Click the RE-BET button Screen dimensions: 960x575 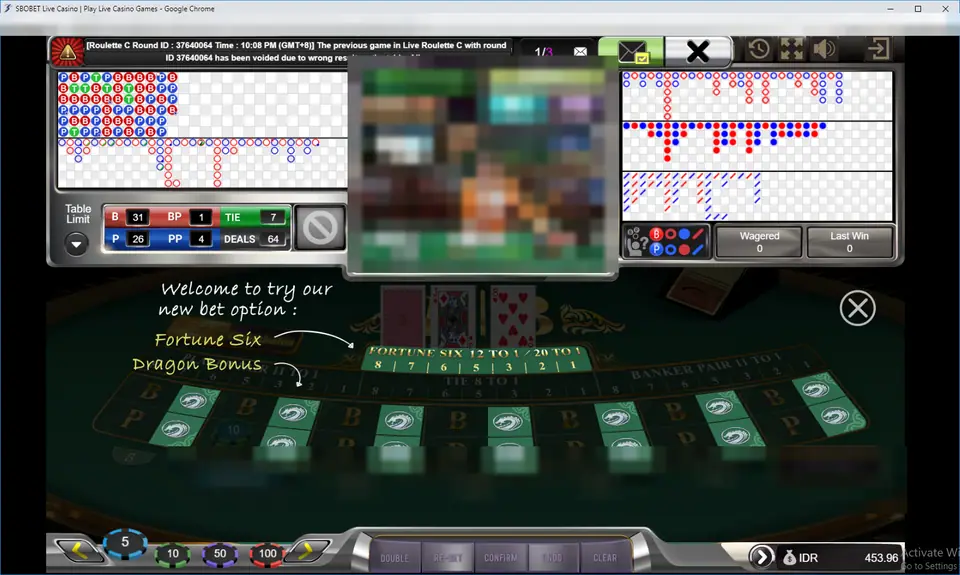point(448,558)
